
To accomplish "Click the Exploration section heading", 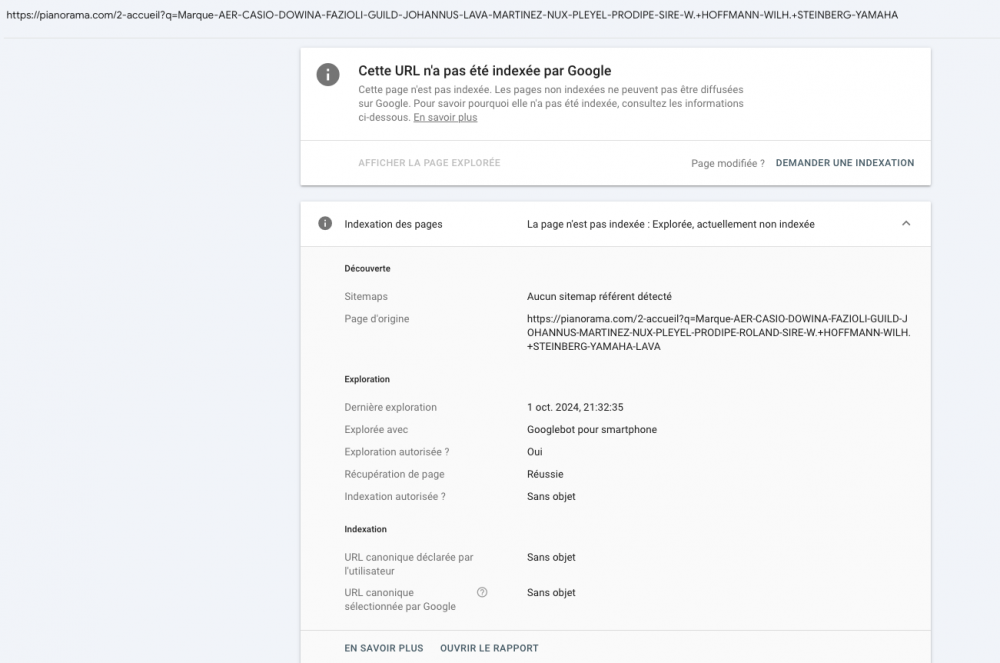I will (367, 379).
